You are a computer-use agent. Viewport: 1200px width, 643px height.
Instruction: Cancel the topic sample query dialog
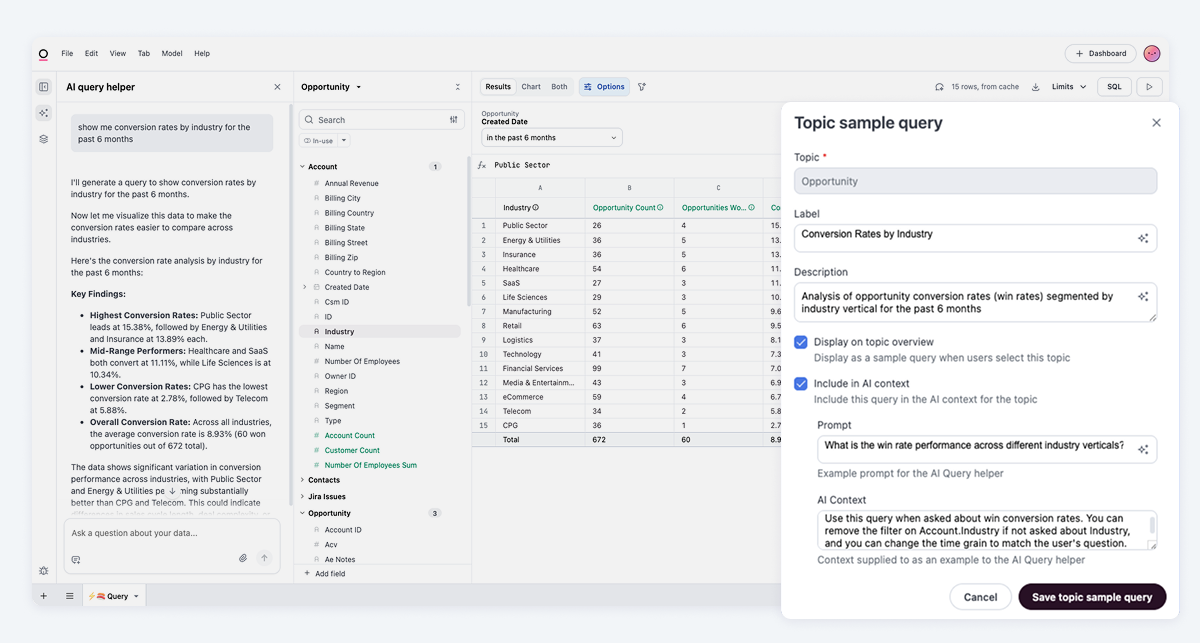980,597
